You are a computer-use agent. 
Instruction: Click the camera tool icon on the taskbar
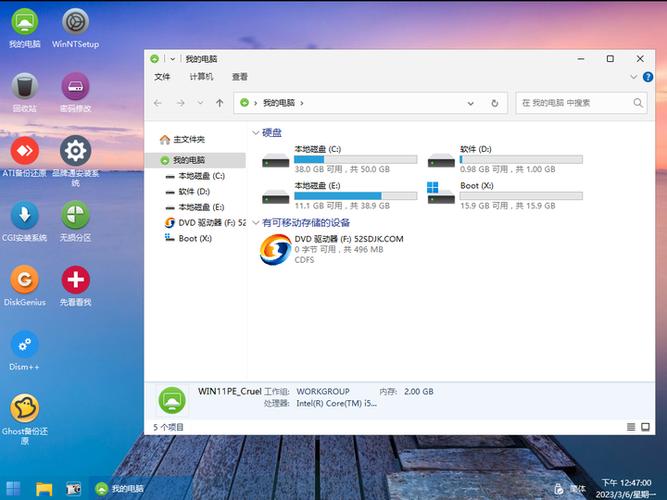click(x=73, y=489)
